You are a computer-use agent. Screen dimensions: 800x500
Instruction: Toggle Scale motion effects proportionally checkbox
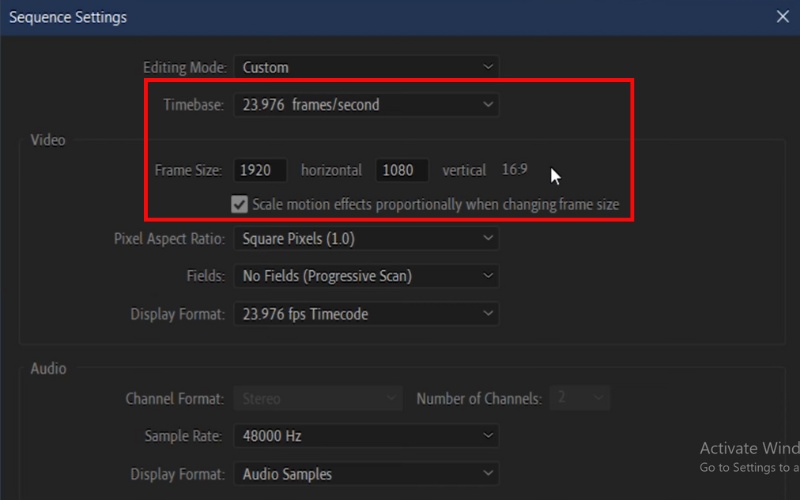coord(240,204)
